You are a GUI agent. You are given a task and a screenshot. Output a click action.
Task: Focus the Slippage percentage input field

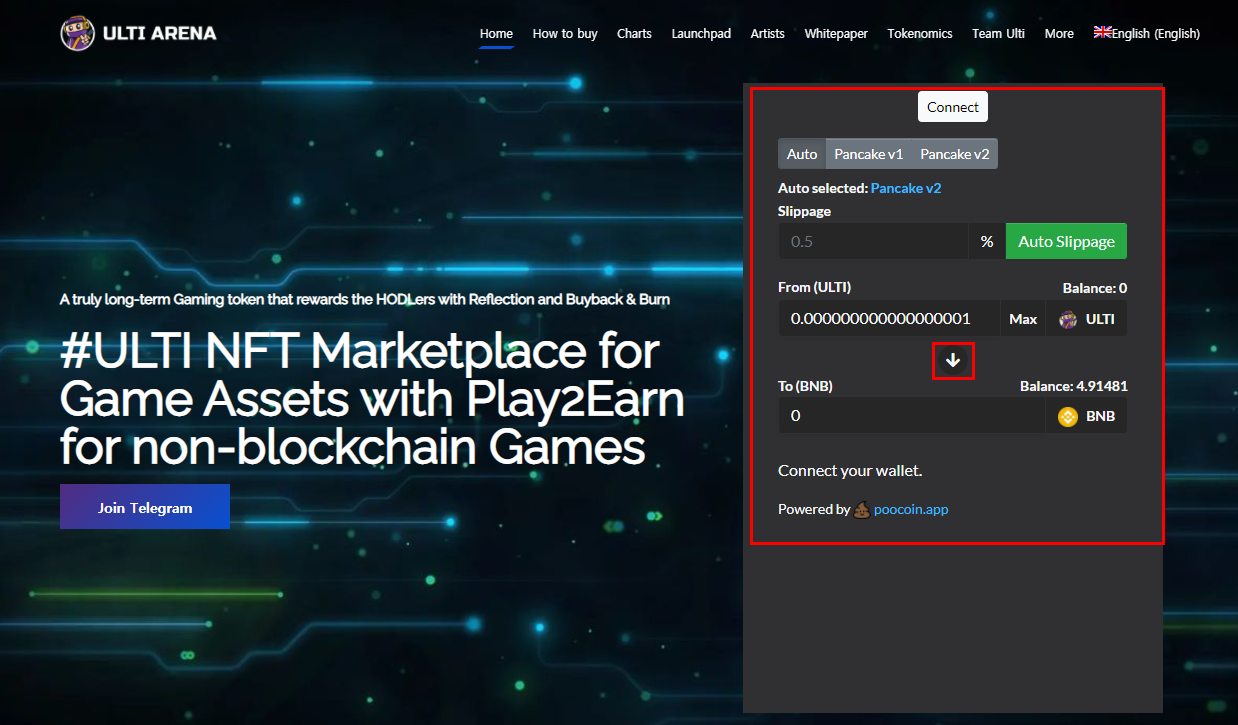(x=873, y=241)
